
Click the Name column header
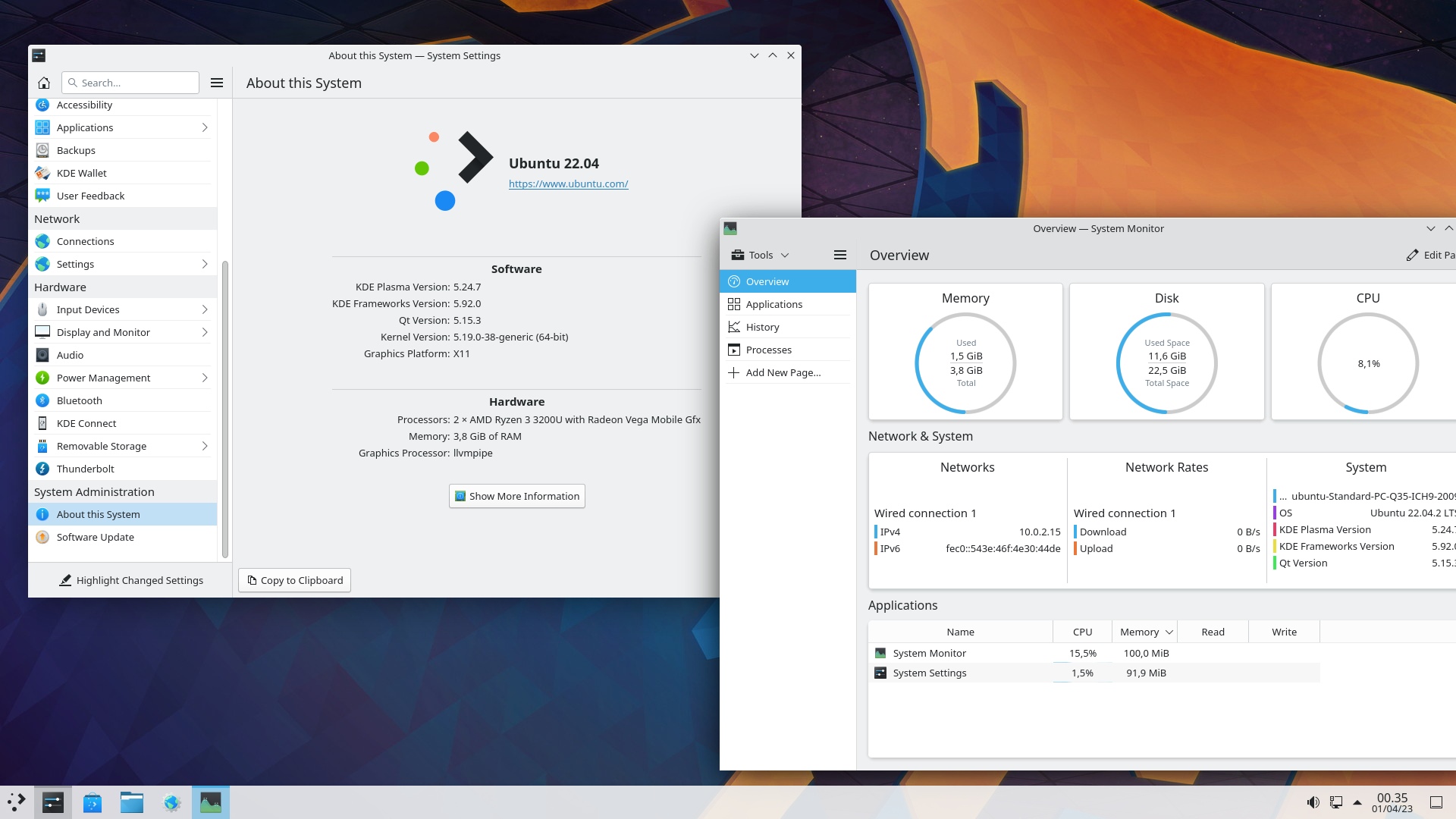960,632
